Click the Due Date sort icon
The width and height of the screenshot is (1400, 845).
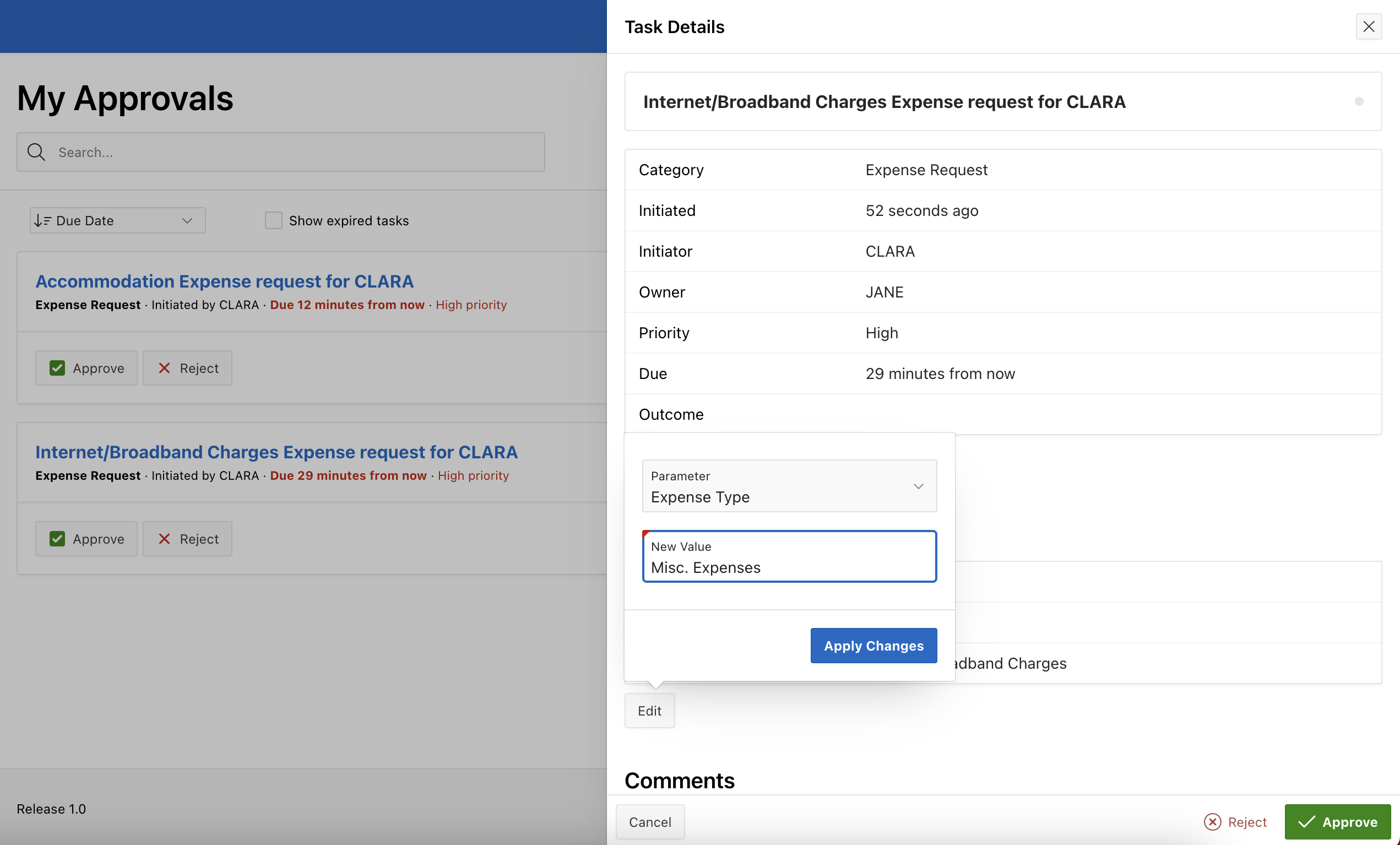coord(42,220)
